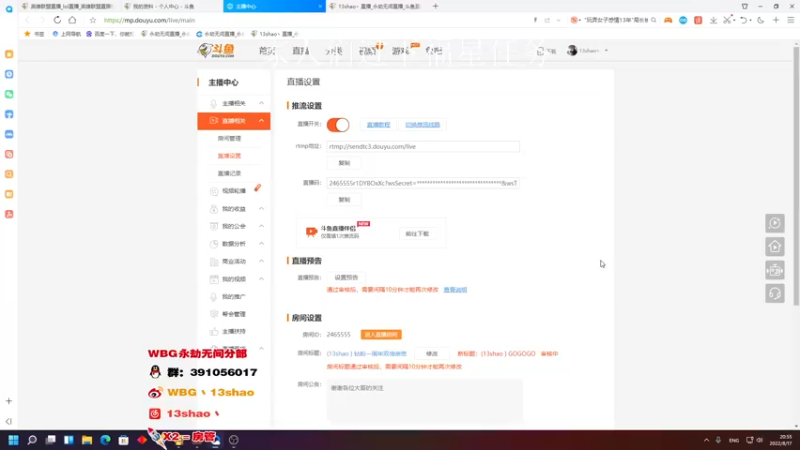Open the 直播教程 tutorial link
The width and height of the screenshot is (800, 450).
378,124
